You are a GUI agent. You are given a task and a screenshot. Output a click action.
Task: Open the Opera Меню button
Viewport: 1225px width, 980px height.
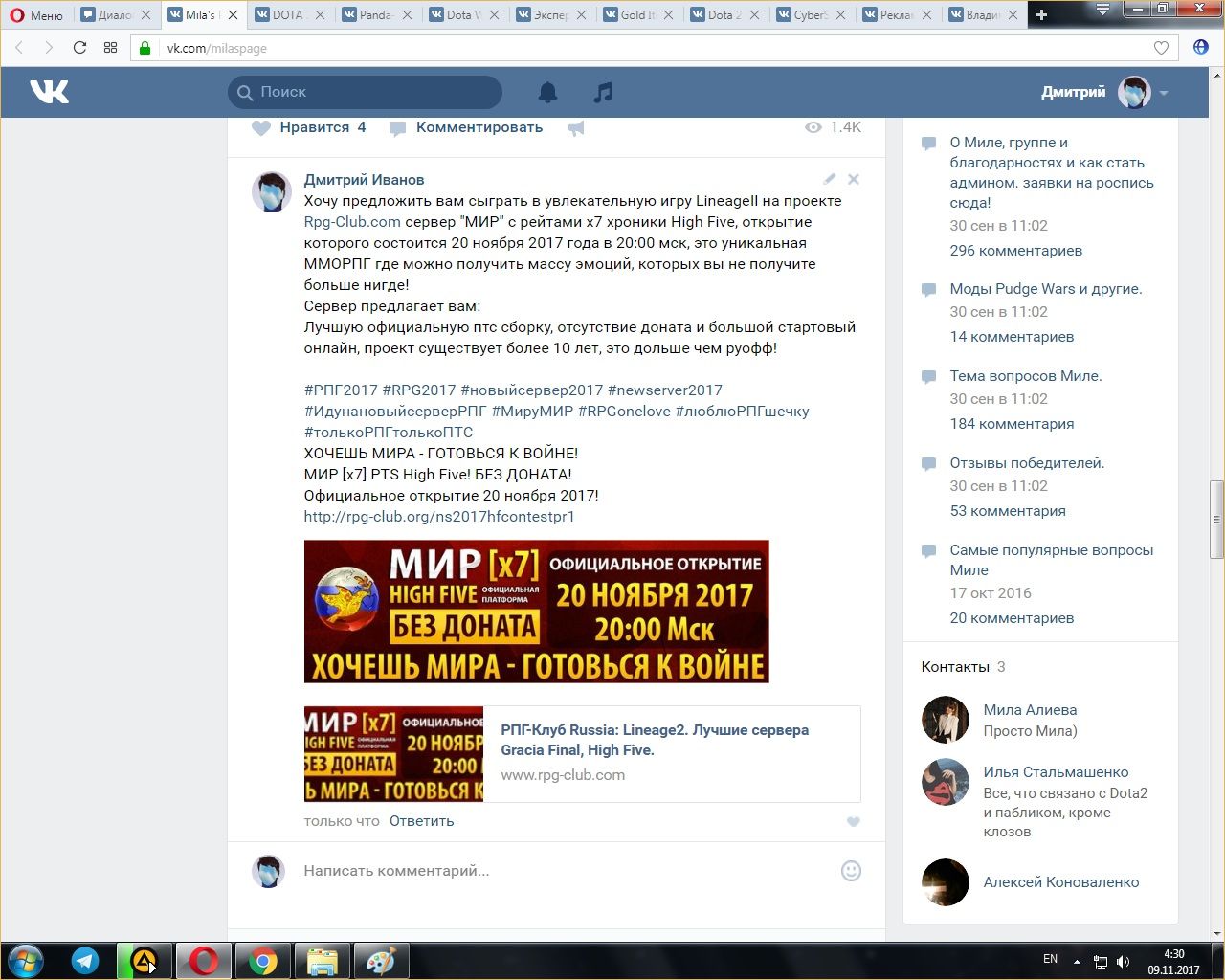coord(36,15)
